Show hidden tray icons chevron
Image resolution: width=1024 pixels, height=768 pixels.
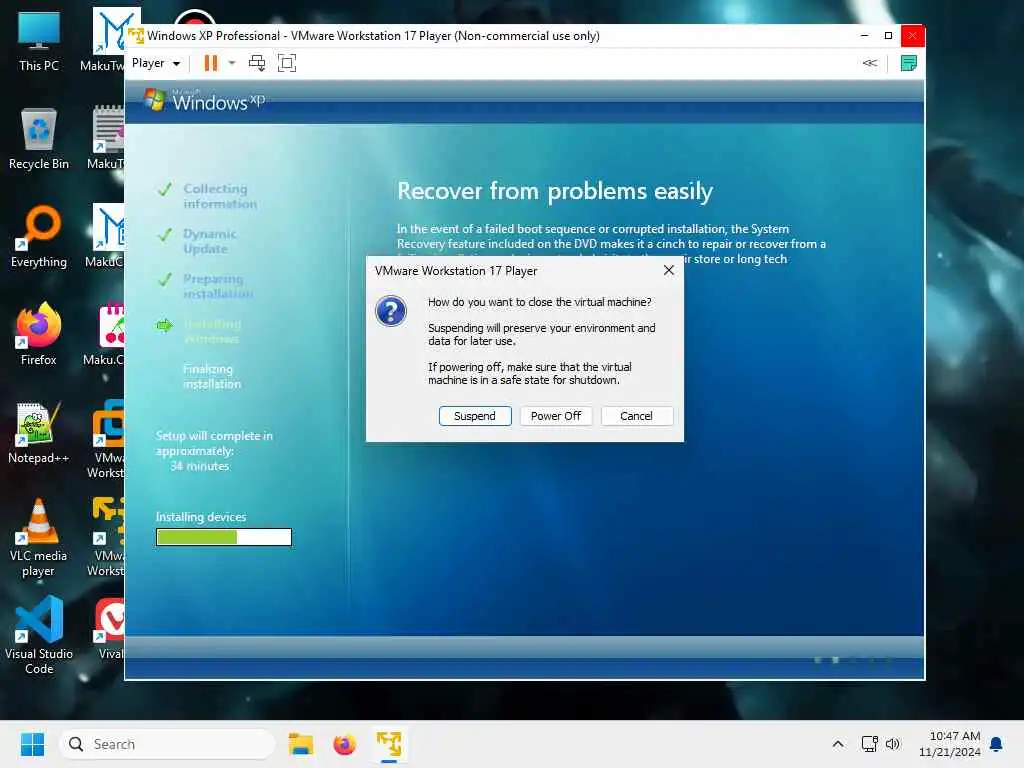pos(838,744)
